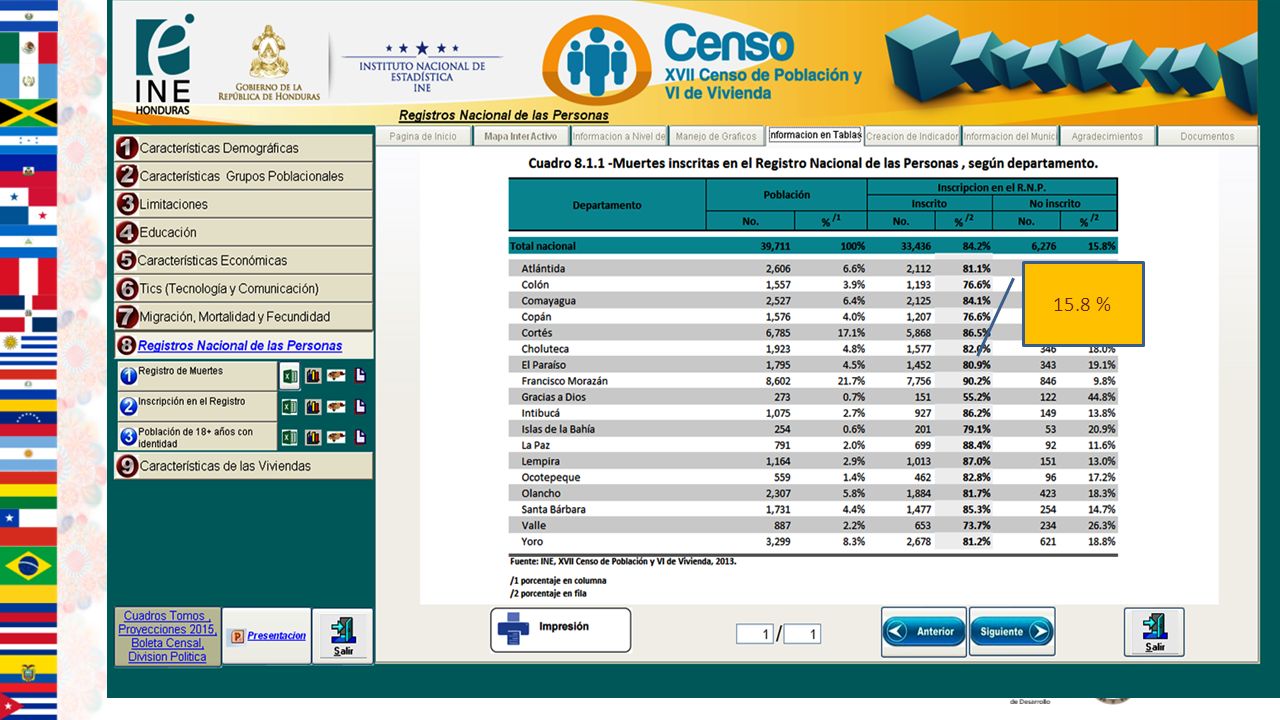Select Inscripción en el Registro sub-item
Screen dimensions: 1280x720
(x=195, y=406)
